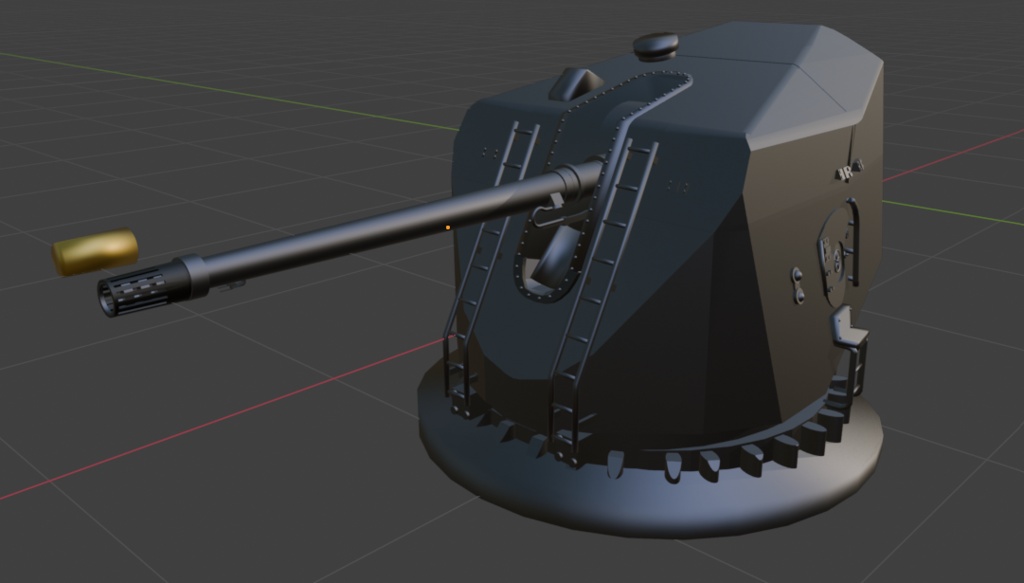Click the orange origin dot on barrel

click(x=447, y=227)
